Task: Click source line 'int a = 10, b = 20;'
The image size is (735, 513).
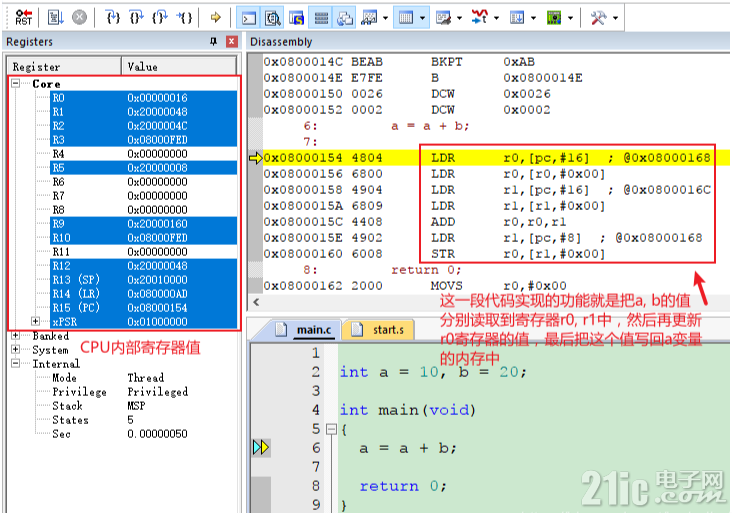Action: click(433, 372)
